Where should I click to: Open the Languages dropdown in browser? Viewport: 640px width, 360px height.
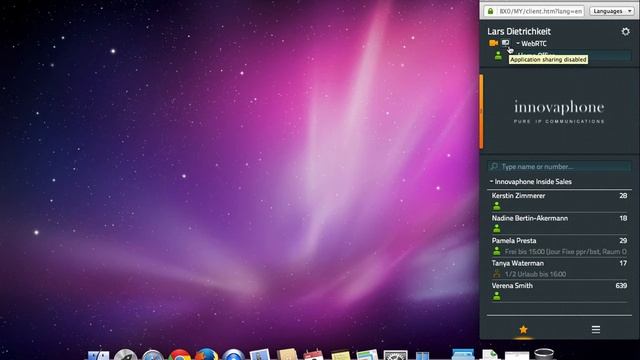click(611, 11)
